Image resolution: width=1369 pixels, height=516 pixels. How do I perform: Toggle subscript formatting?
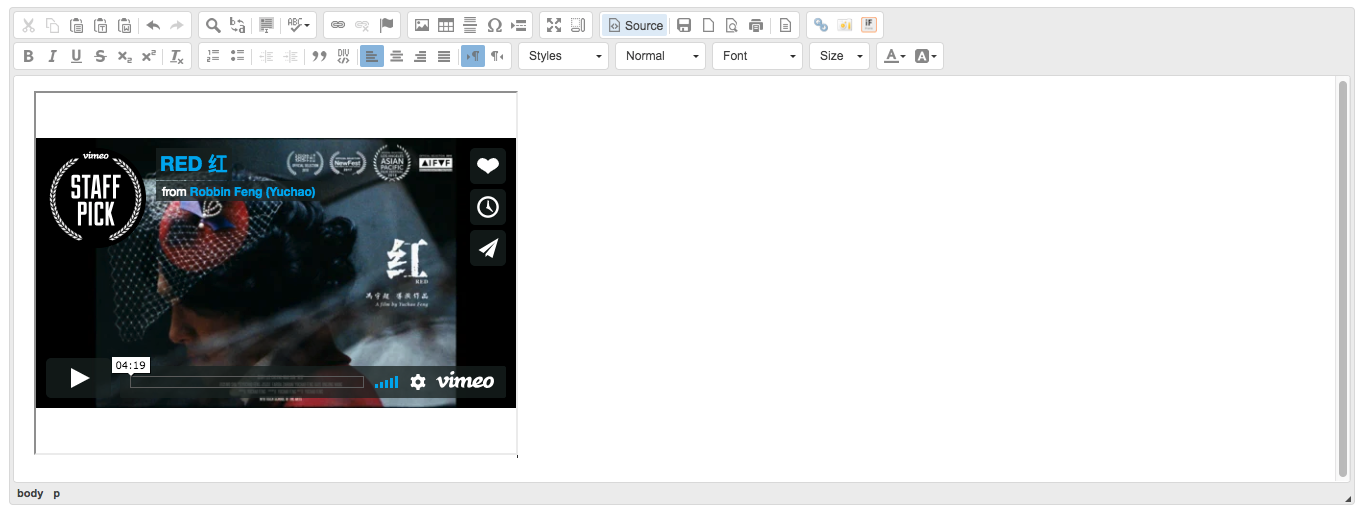(x=125, y=56)
